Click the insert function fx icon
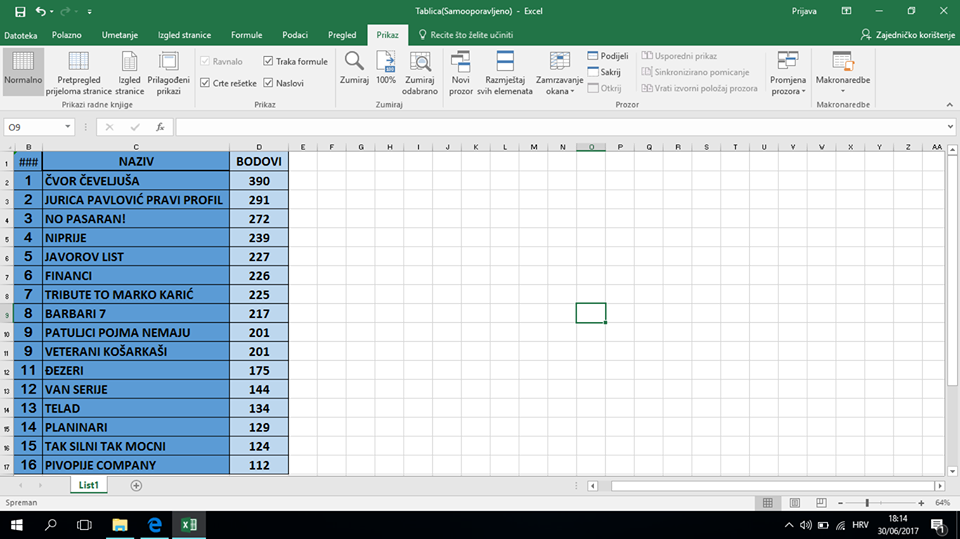 160,127
